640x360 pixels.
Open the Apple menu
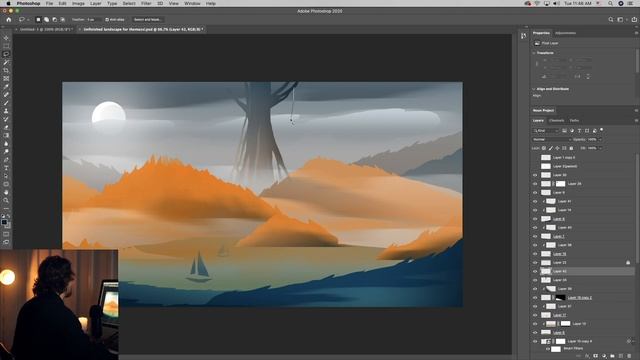[x=8, y=3]
